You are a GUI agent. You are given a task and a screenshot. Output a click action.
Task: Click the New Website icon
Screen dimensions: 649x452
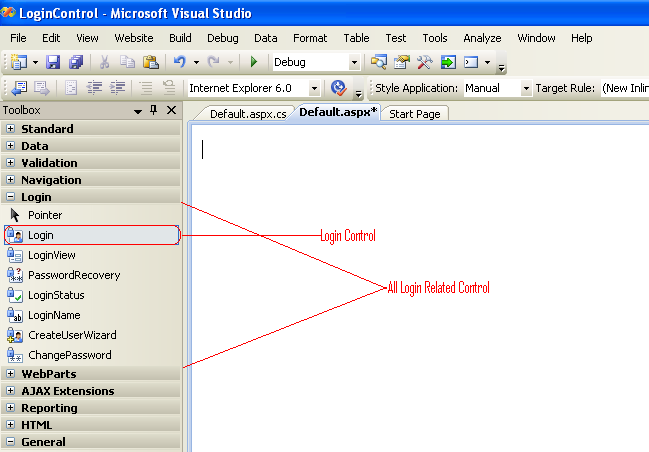19,63
